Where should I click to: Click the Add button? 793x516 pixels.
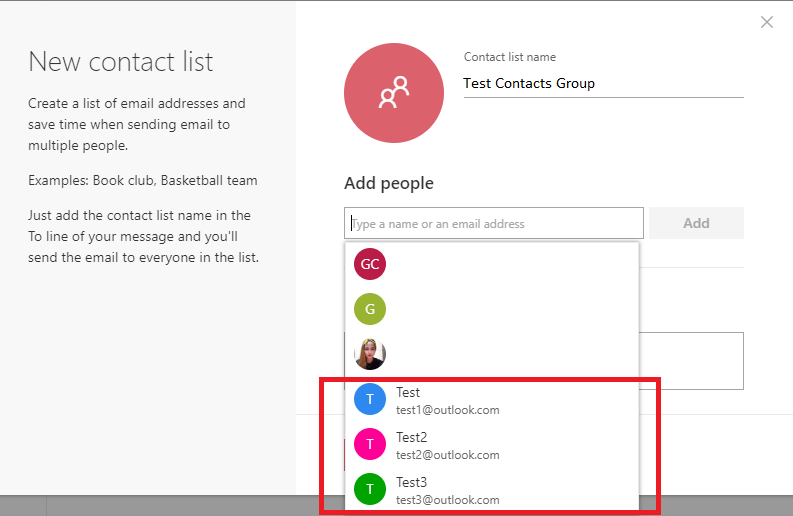tap(696, 223)
